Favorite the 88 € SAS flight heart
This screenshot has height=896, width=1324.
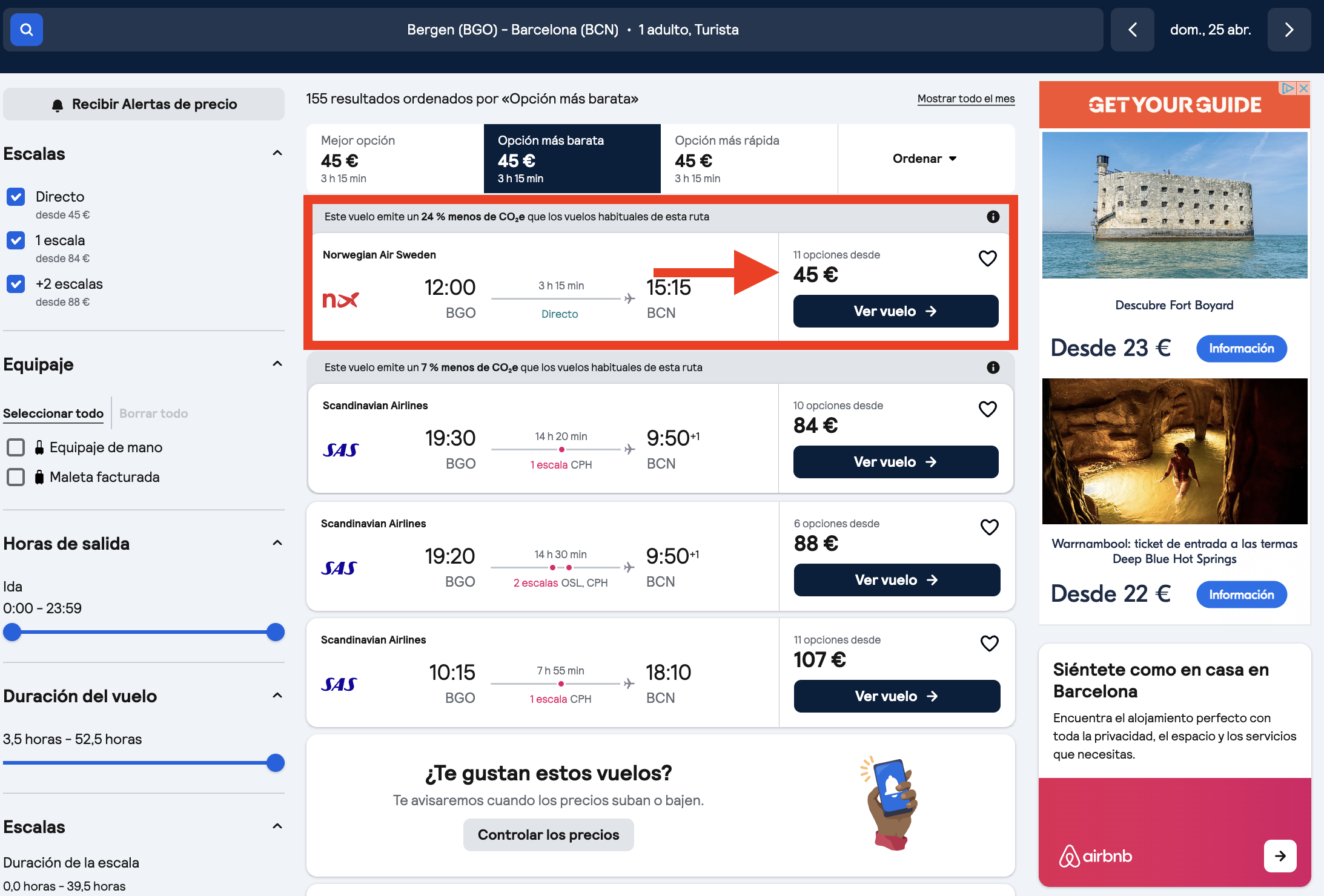click(x=990, y=527)
